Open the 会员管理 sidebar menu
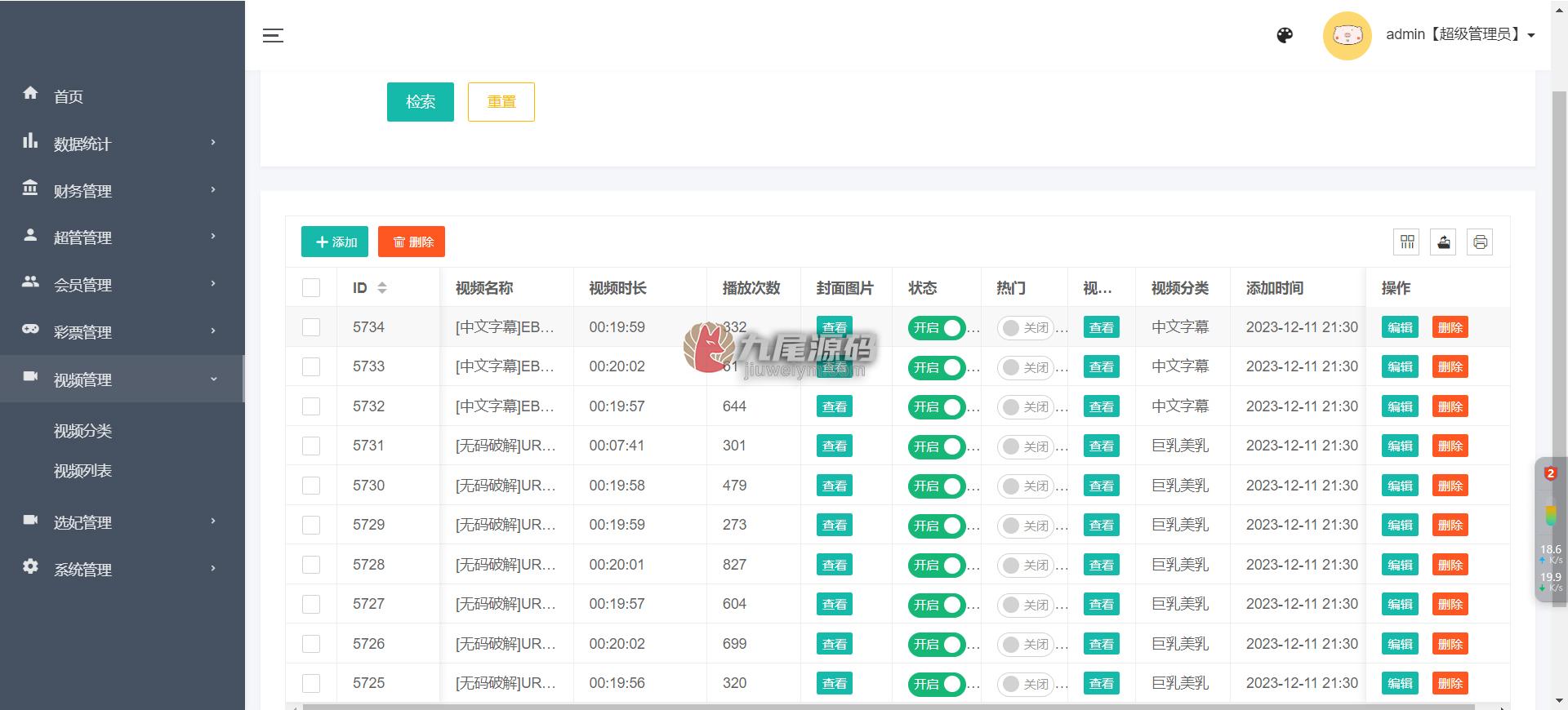Screen dimensions: 1568x710 pyautogui.click(x=122, y=285)
